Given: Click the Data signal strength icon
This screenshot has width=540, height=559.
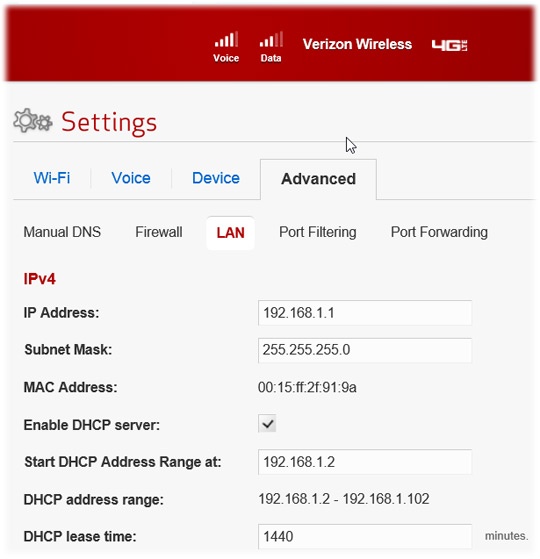Looking at the screenshot, I should 271,40.
